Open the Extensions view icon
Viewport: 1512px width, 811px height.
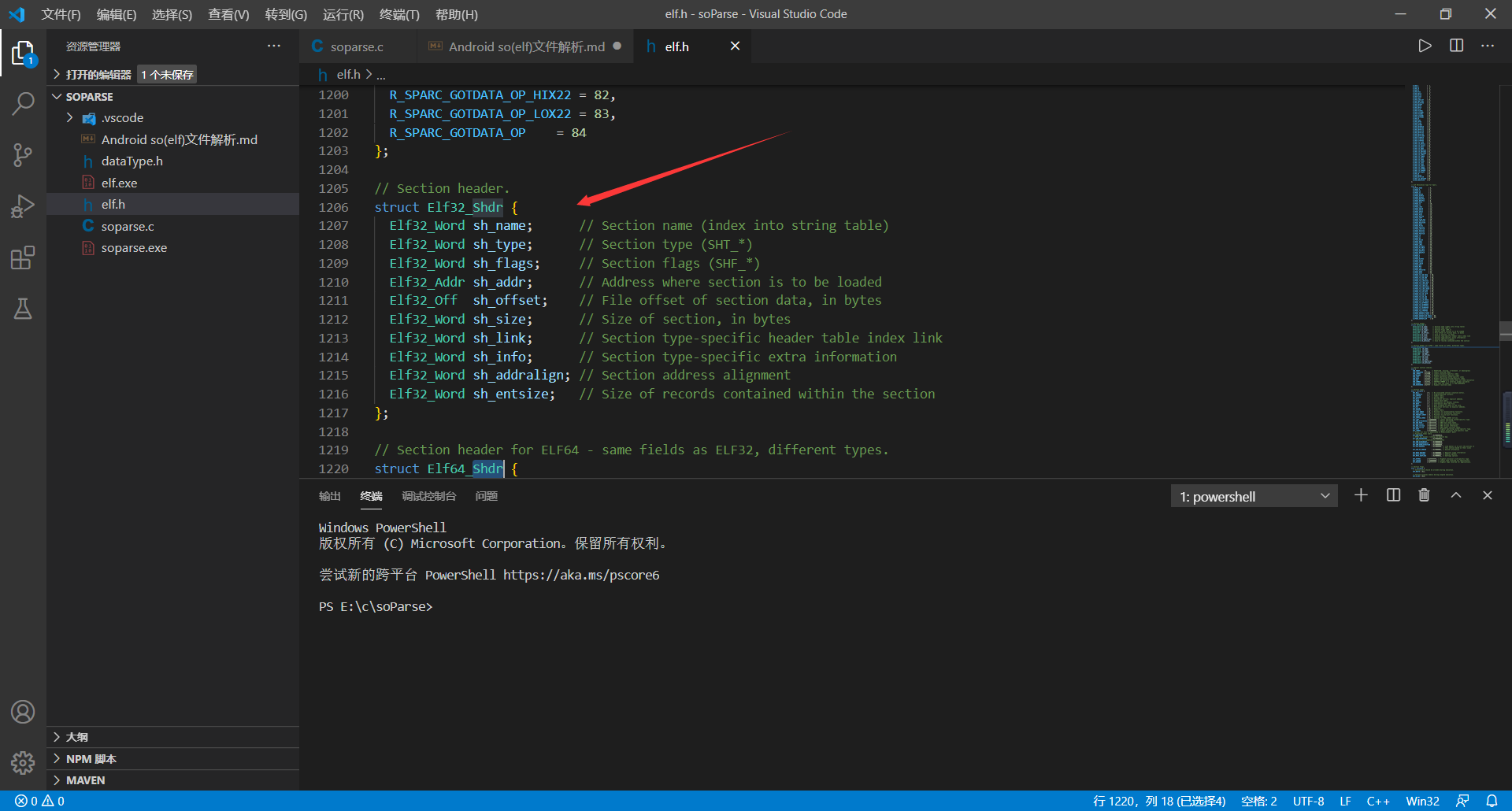pyautogui.click(x=23, y=257)
